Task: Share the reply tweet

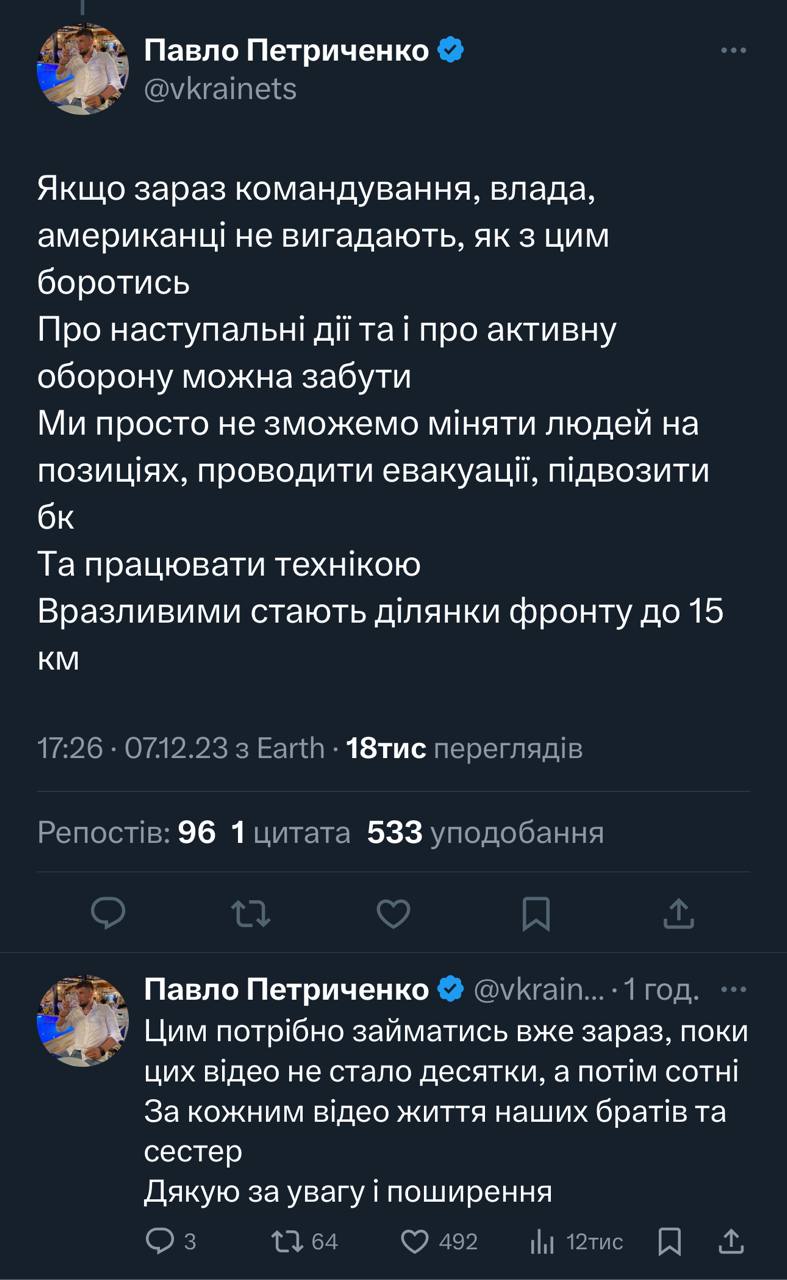Action: 731,1241
